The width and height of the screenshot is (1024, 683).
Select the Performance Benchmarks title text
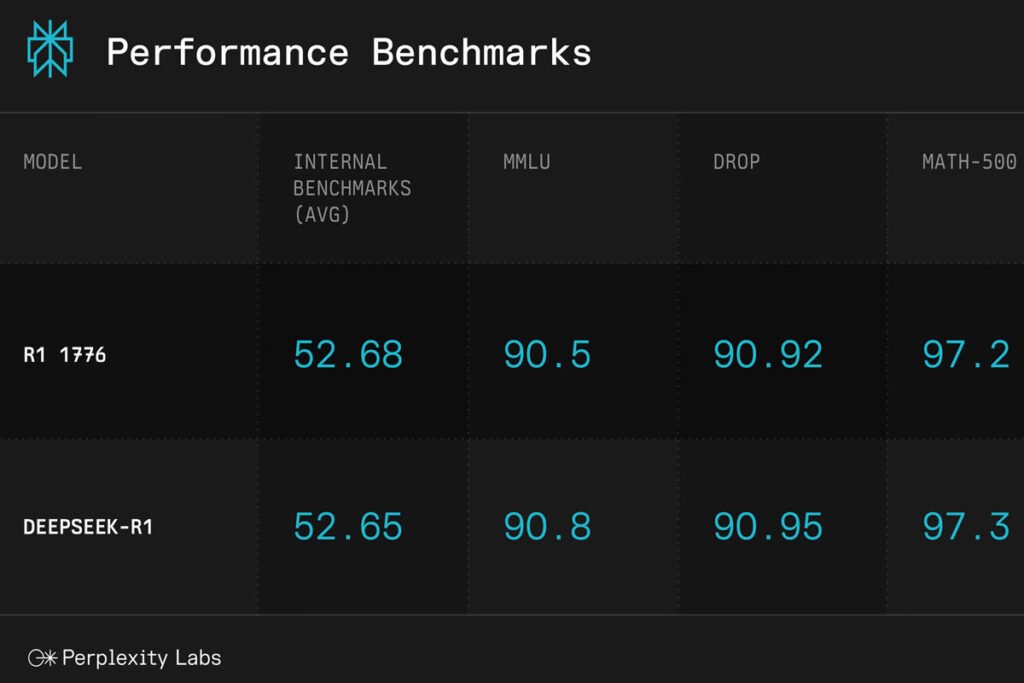[349, 52]
